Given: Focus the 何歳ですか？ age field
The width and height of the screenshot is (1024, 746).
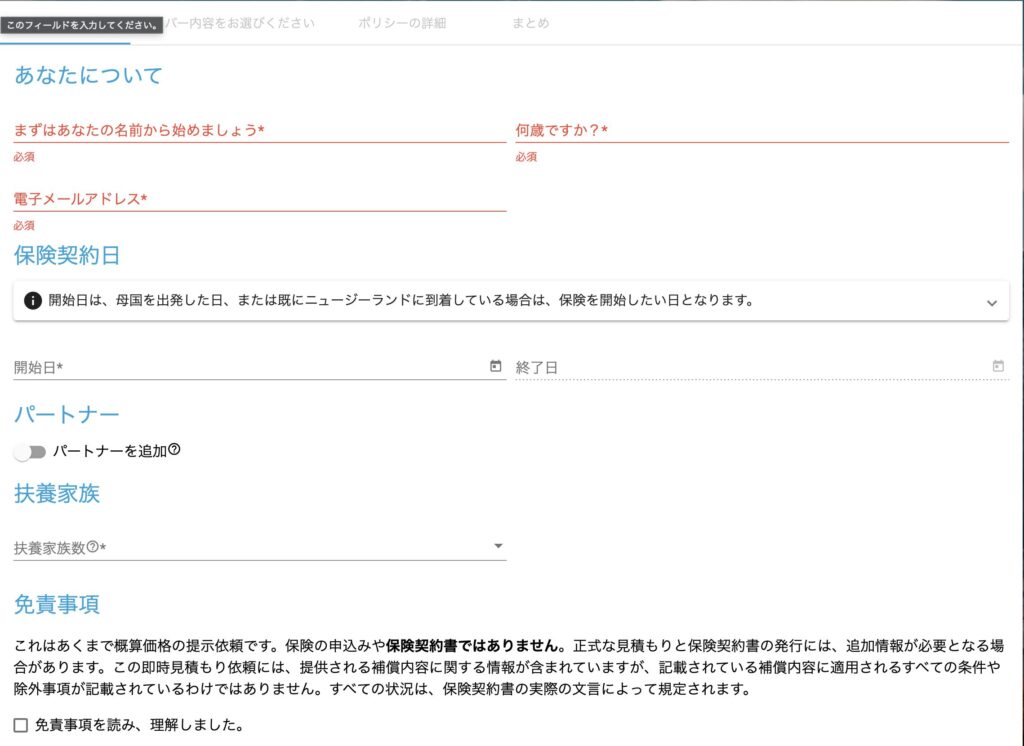Looking at the screenshot, I should [x=760, y=131].
